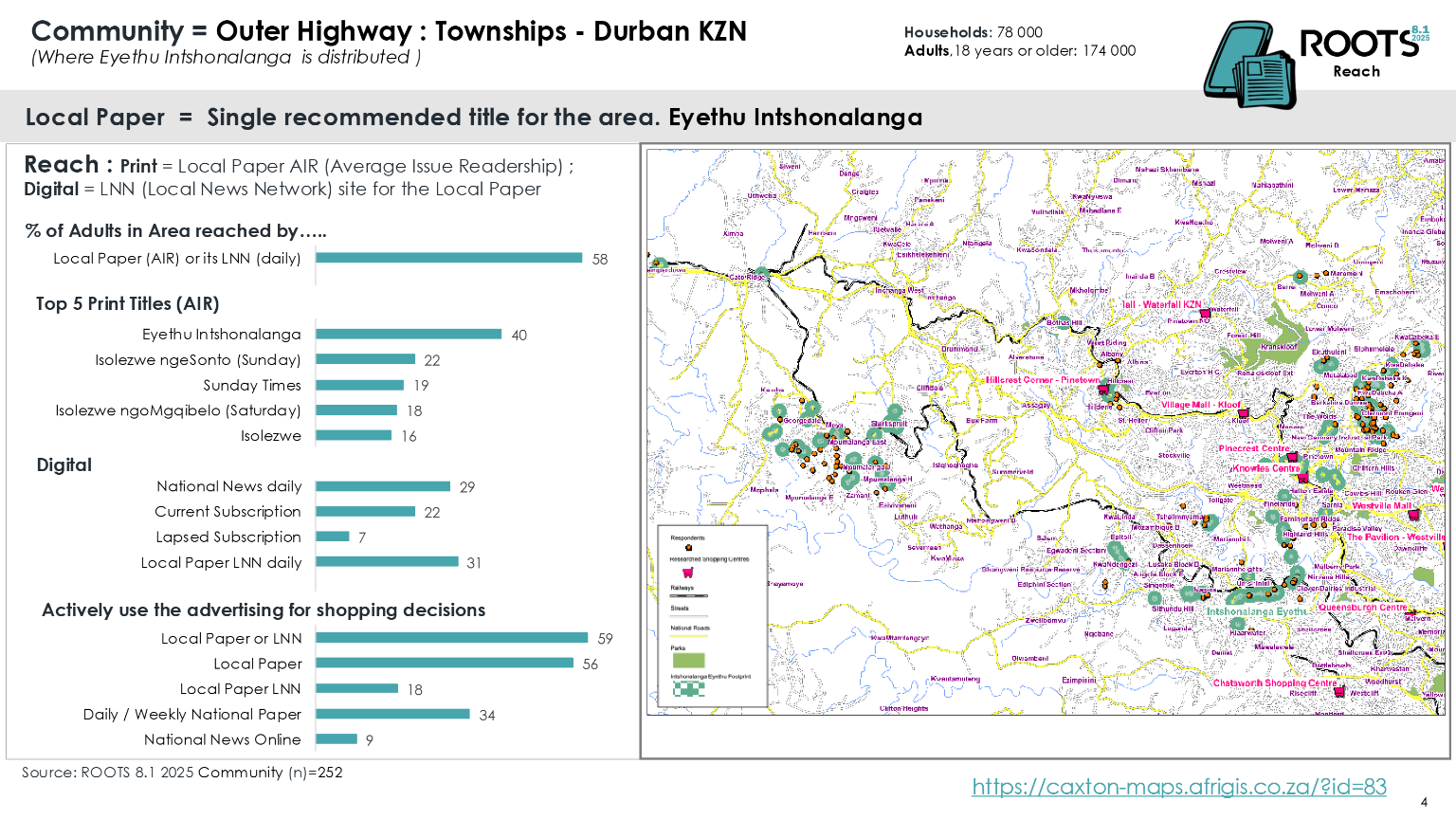Select the Village Mall - Kloof shopping cart icon
The width and height of the screenshot is (1456, 819).
[1243, 412]
